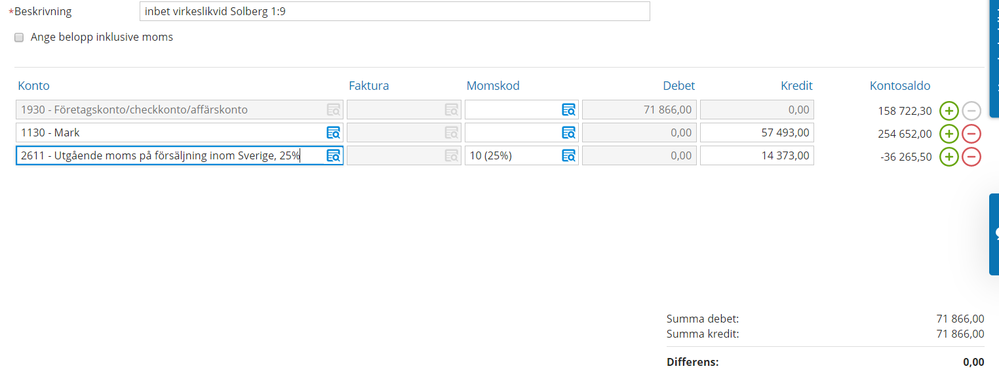
Task: Click the greyed minus icon on 1930 row
Action: pyautogui.click(x=971, y=111)
